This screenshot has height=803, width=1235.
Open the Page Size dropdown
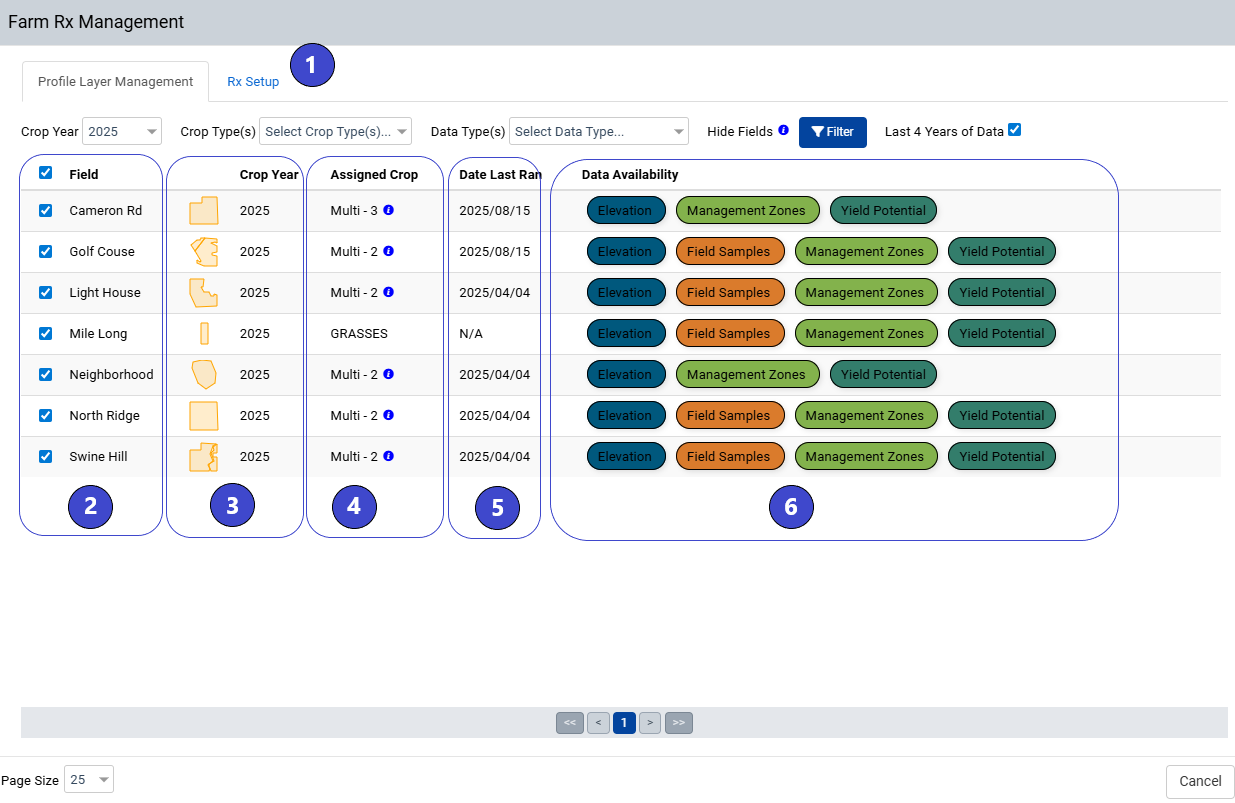[89, 780]
